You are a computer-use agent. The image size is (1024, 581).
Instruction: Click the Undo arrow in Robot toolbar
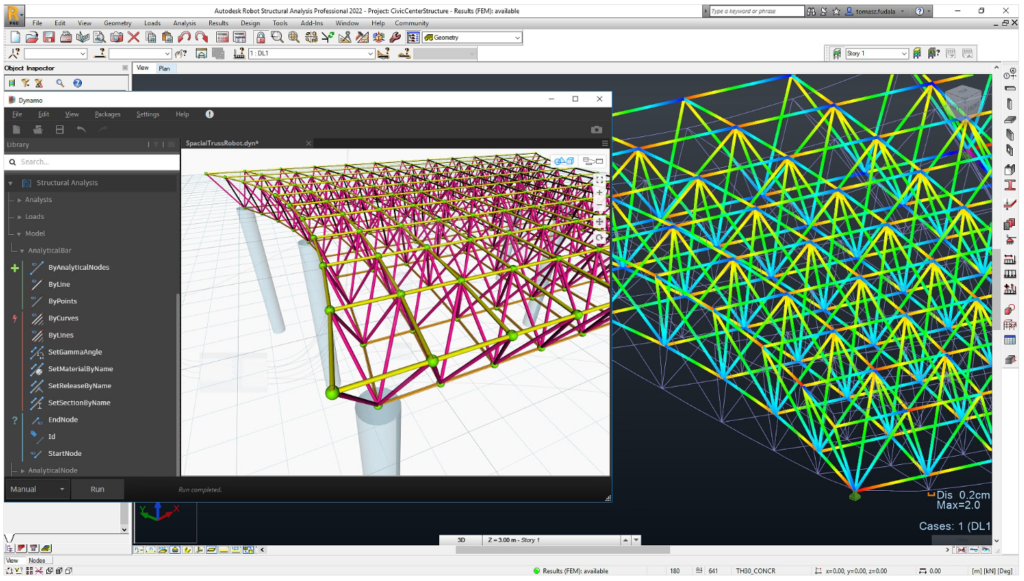pyautogui.click(x=184, y=37)
